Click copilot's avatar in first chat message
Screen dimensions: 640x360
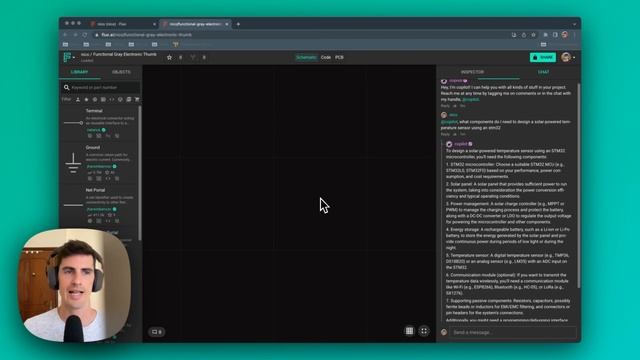[x=444, y=81]
